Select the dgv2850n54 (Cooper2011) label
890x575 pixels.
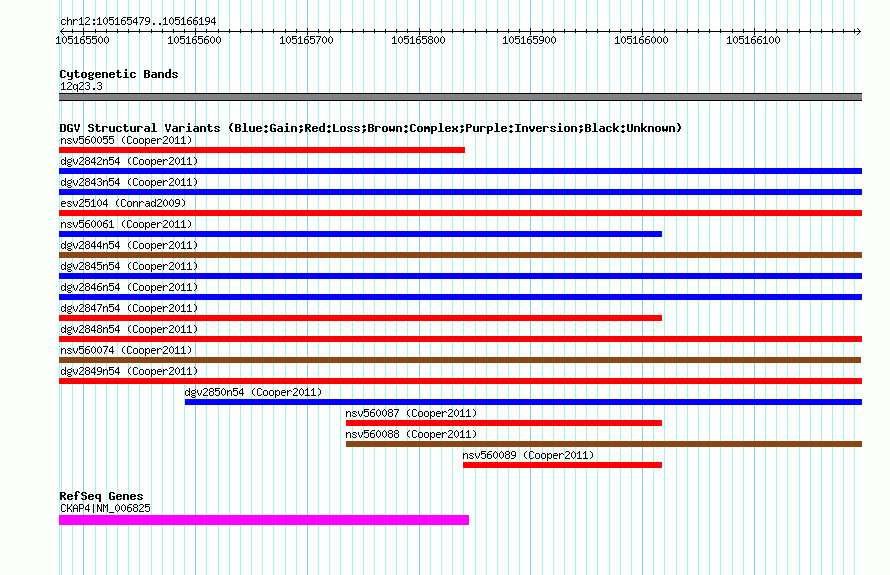253,392
